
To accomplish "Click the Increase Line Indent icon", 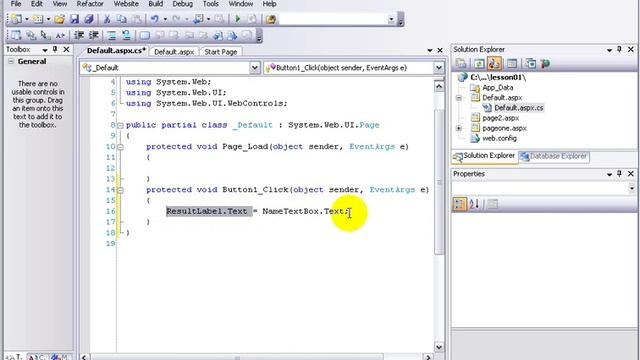I will (x=93, y=36).
